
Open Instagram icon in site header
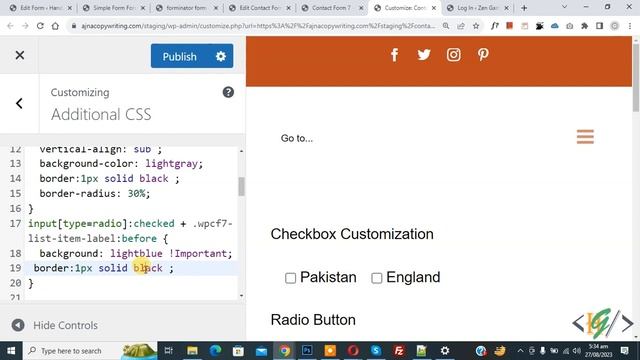[453, 55]
